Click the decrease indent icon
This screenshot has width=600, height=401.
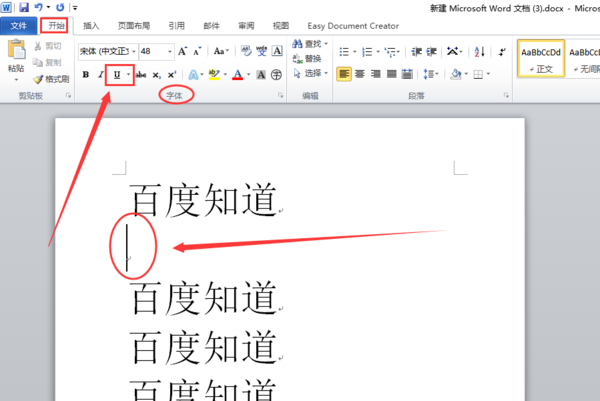click(416, 51)
